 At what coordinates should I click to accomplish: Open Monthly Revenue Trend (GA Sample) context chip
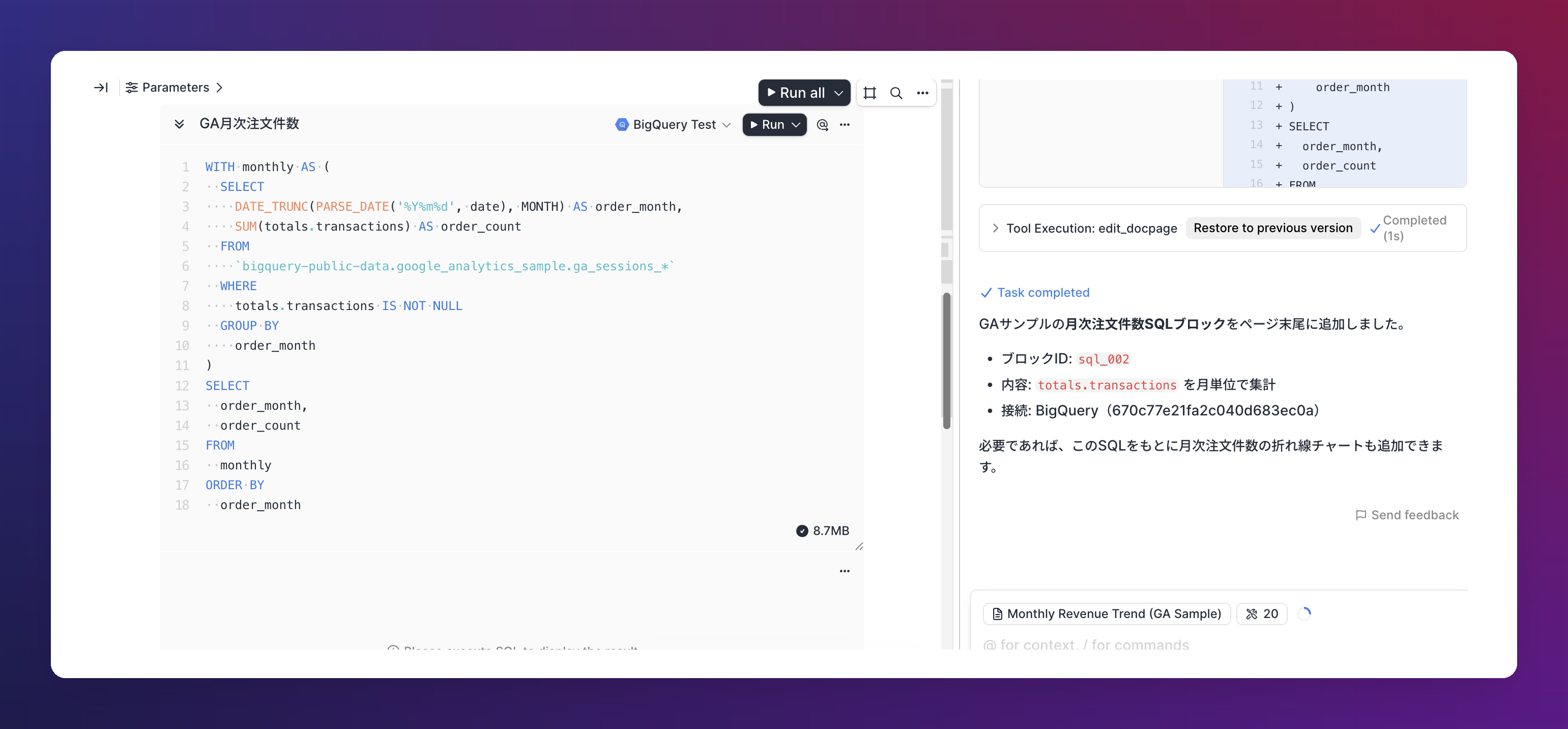[x=1107, y=614]
